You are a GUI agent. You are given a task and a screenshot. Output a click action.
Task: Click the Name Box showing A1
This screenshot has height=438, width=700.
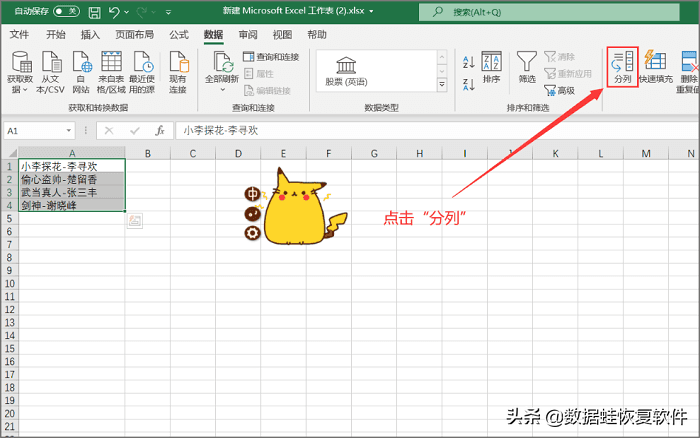pos(34,131)
